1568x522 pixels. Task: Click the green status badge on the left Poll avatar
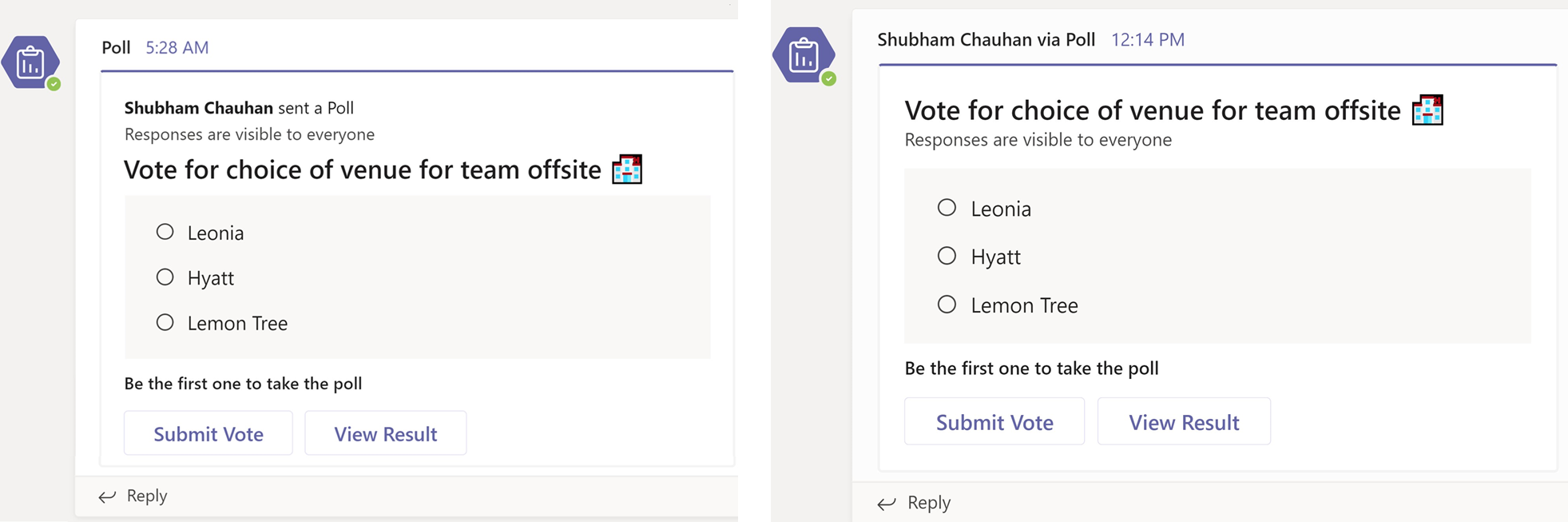(54, 84)
